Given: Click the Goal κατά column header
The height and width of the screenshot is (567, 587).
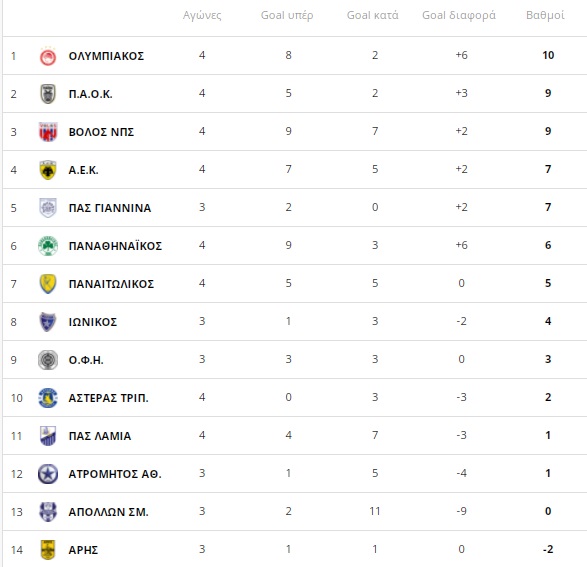Looking at the screenshot, I should (372, 15).
